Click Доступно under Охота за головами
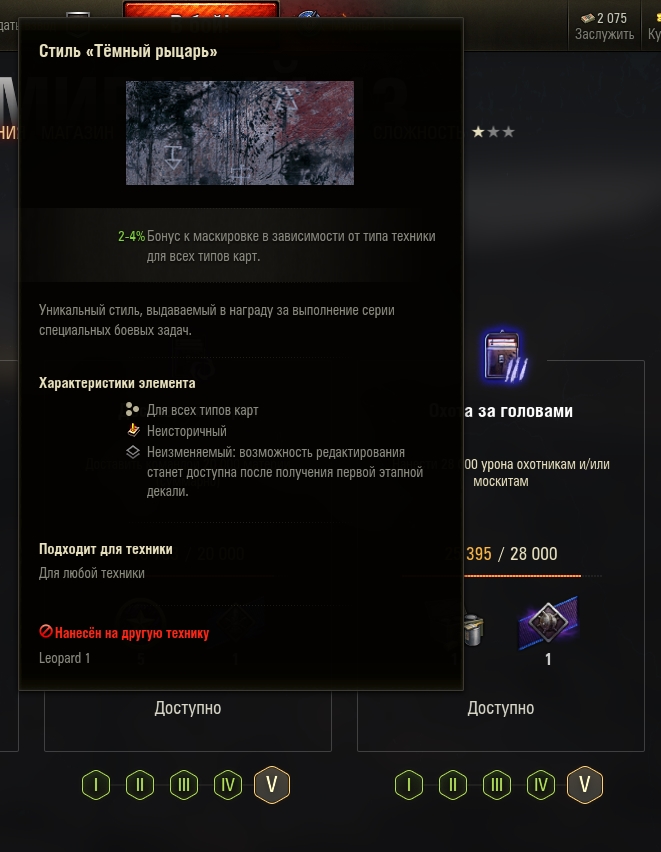 501,708
